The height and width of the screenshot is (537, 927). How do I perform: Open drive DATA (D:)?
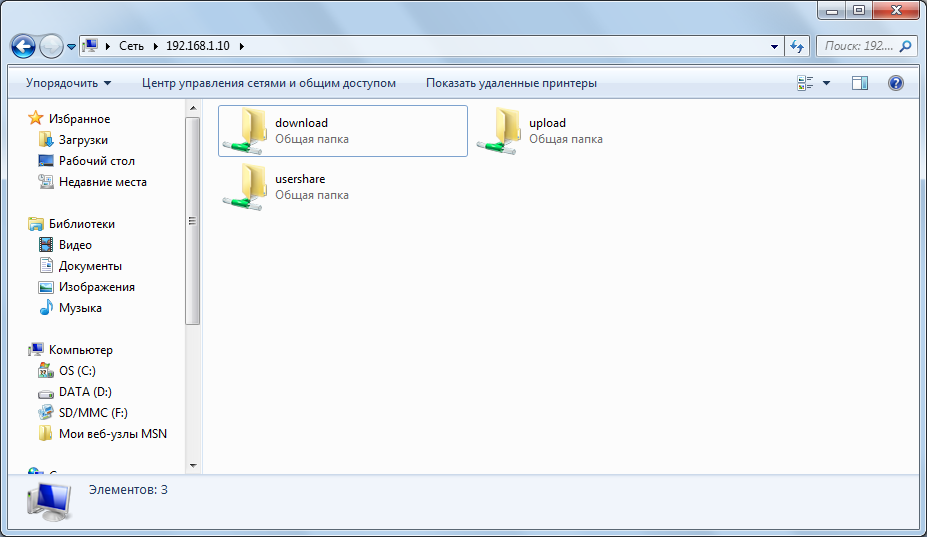tap(85, 392)
